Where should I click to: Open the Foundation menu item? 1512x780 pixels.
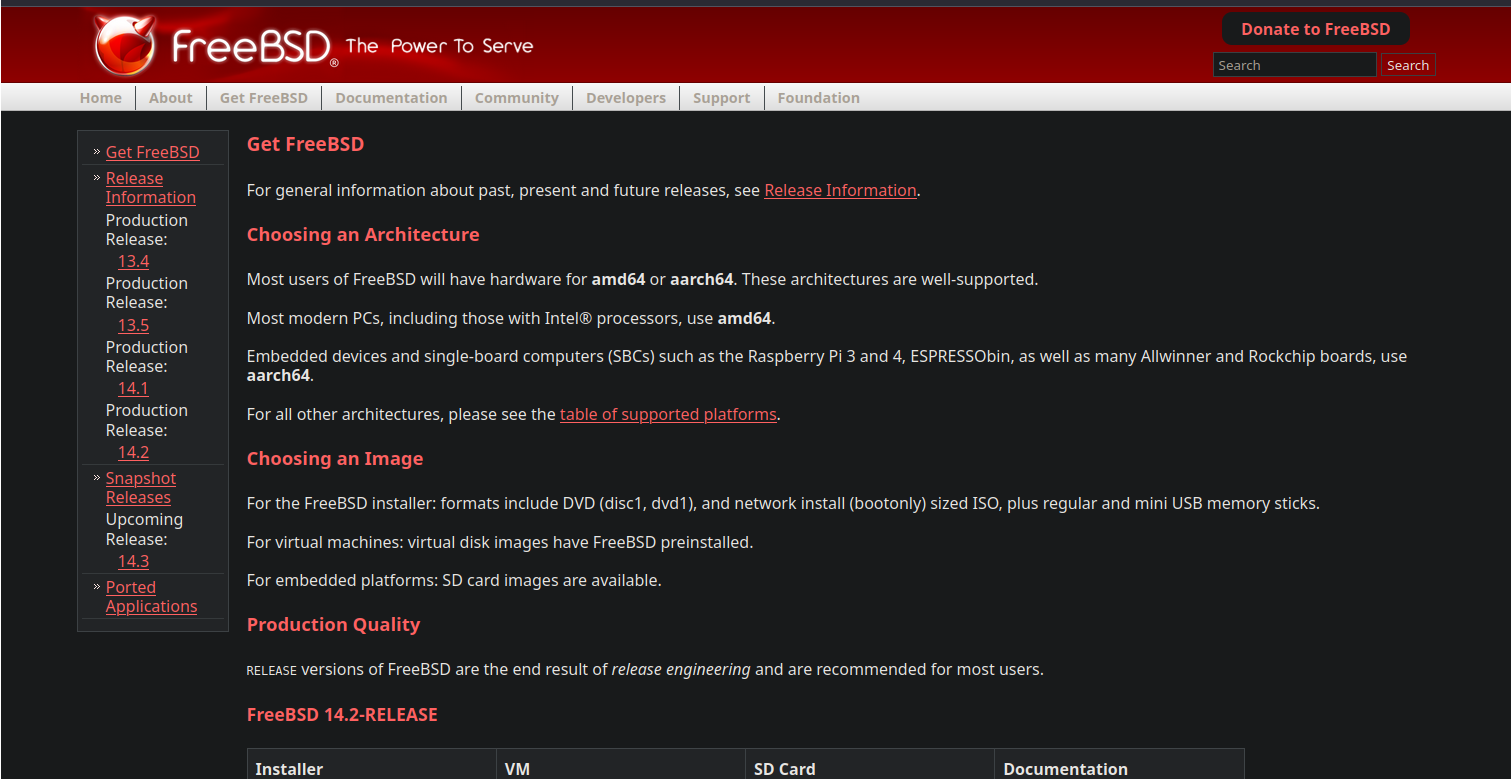819,98
